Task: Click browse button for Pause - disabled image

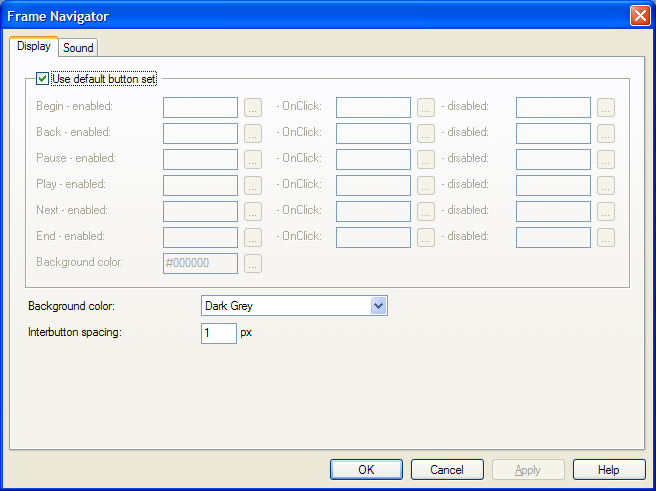Action: pos(606,159)
